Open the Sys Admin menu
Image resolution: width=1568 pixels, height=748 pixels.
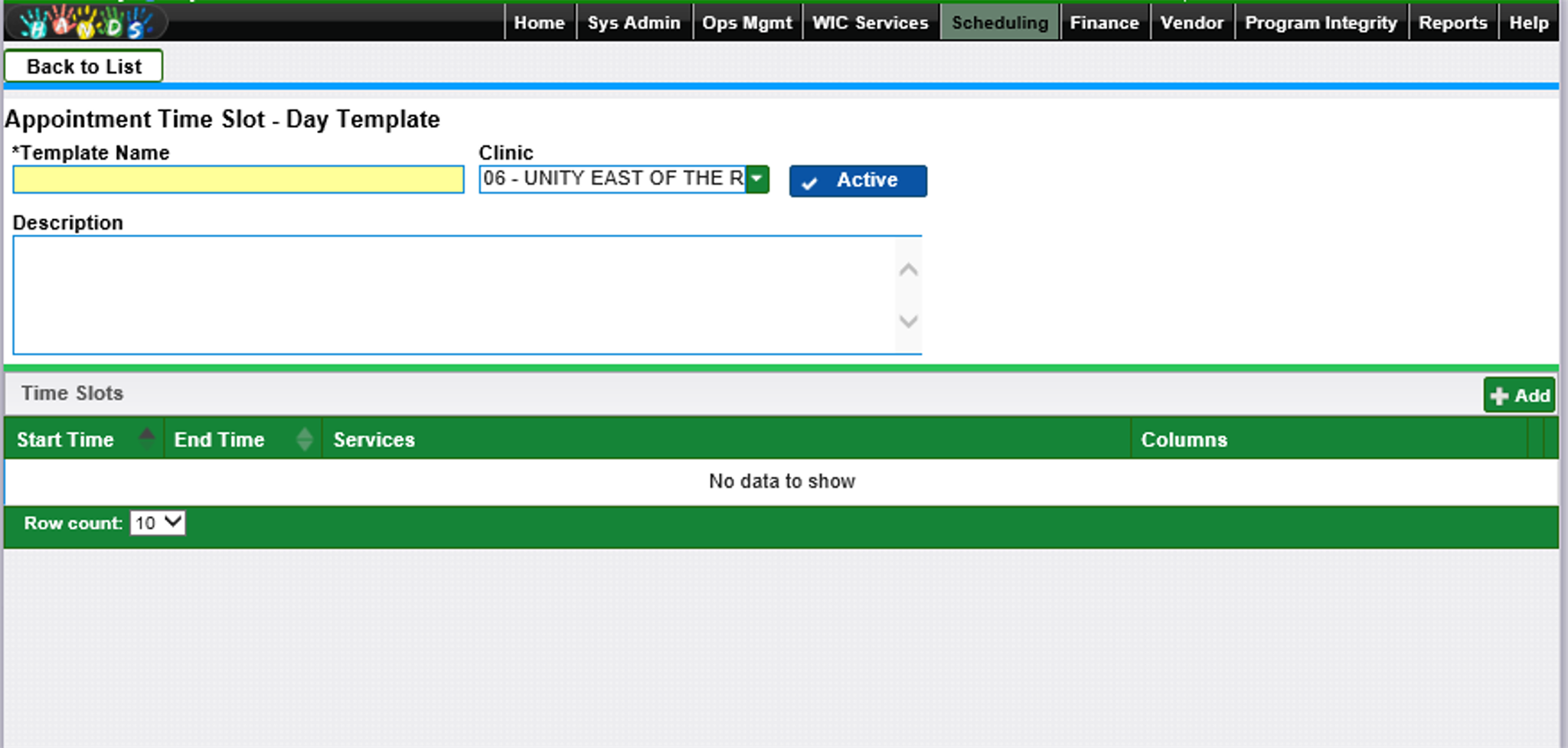click(x=633, y=23)
